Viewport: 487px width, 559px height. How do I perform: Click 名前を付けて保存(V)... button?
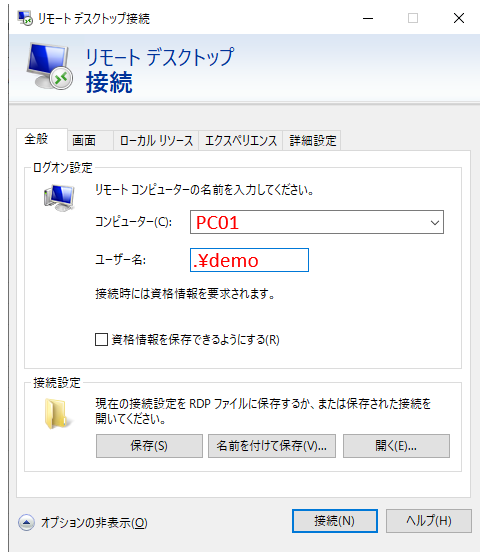[x=272, y=446]
